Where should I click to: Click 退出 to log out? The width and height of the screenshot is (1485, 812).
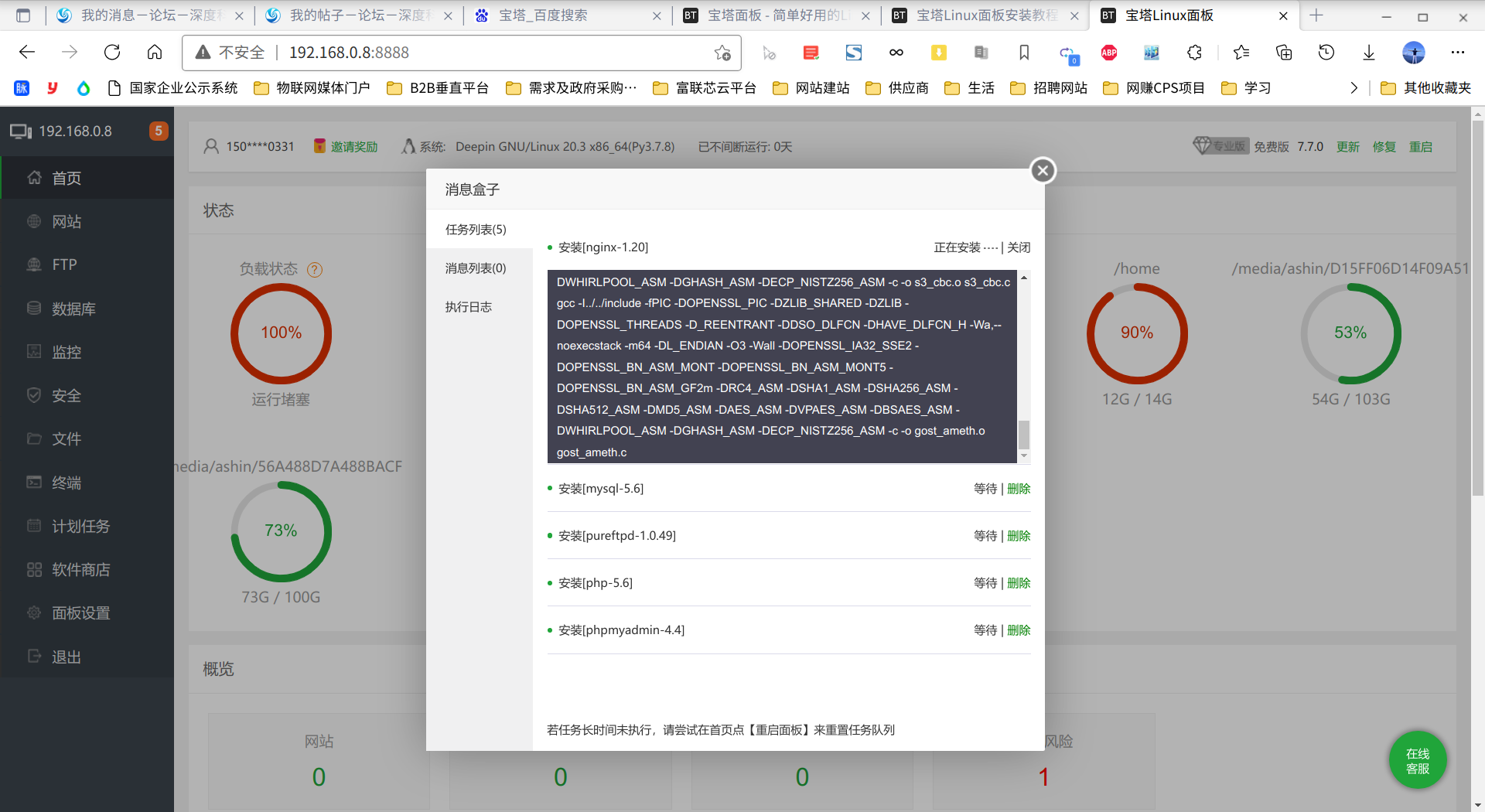[87, 657]
